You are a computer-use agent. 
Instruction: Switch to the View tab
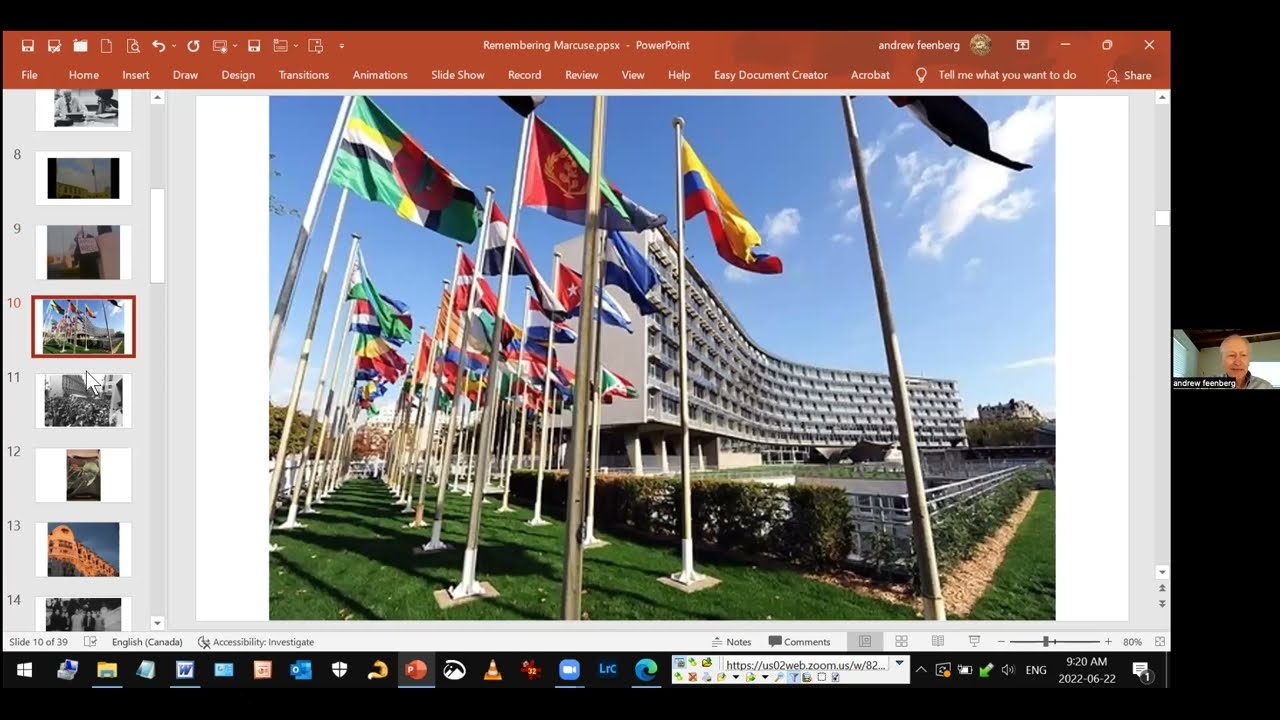tap(633, 75)
